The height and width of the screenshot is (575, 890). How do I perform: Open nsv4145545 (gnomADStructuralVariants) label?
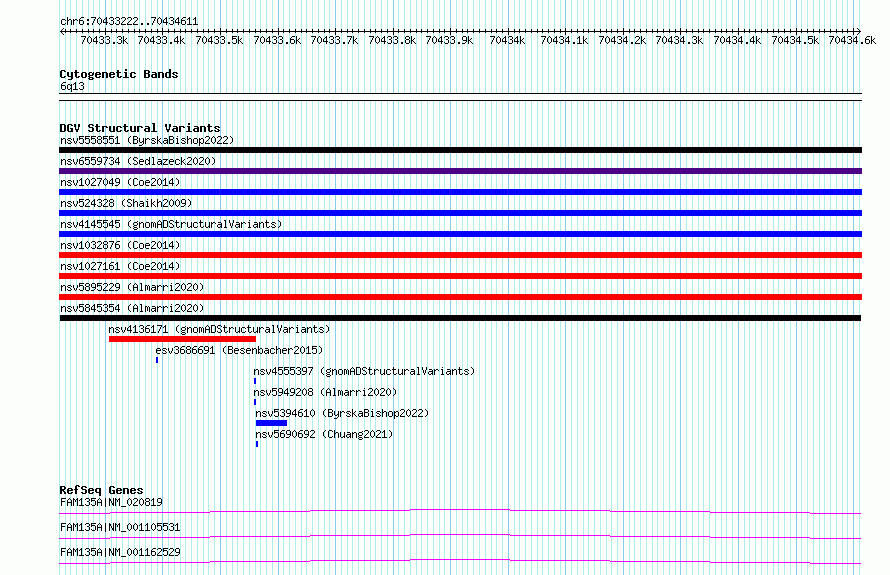[x=171, y=224]
